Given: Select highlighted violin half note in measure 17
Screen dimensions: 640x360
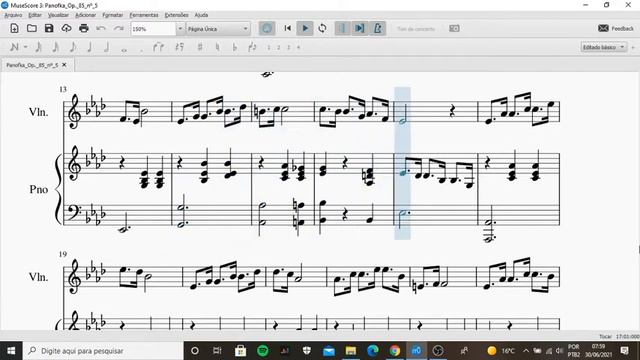Looking at the screenshot, I should click(x=402, y=121).
